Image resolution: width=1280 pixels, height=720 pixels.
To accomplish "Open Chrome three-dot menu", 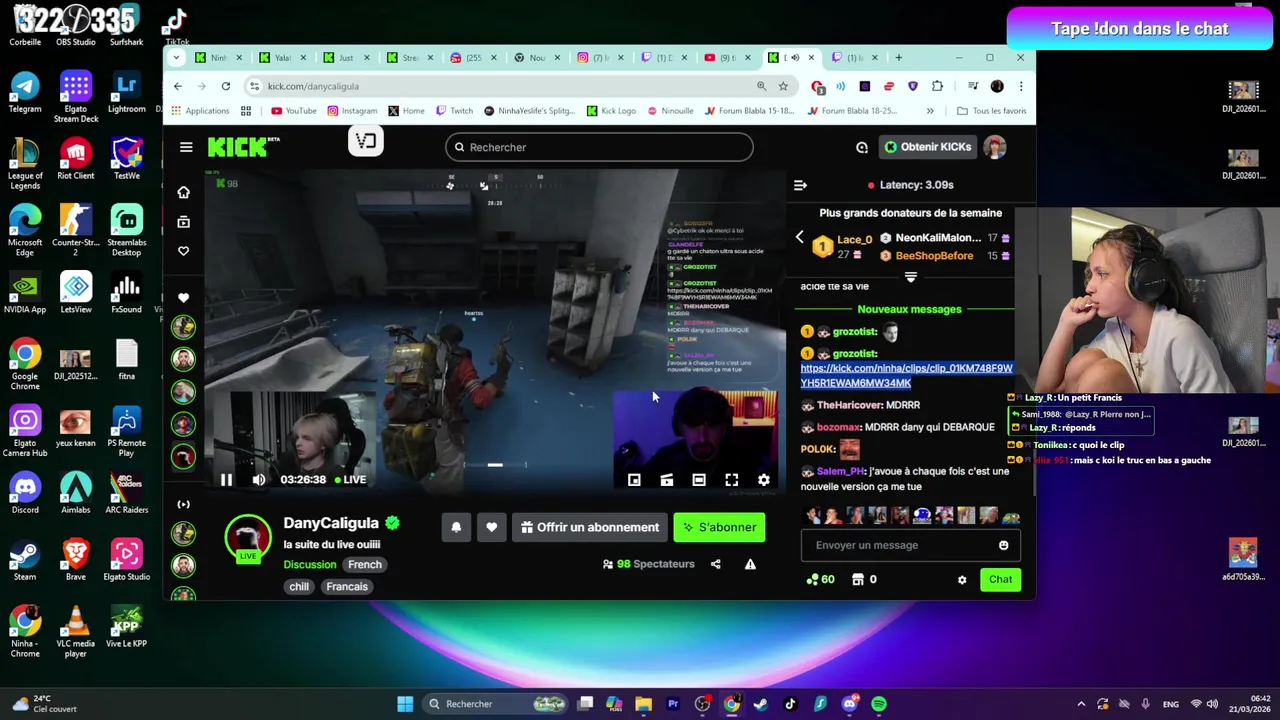I will [1021, 86].
